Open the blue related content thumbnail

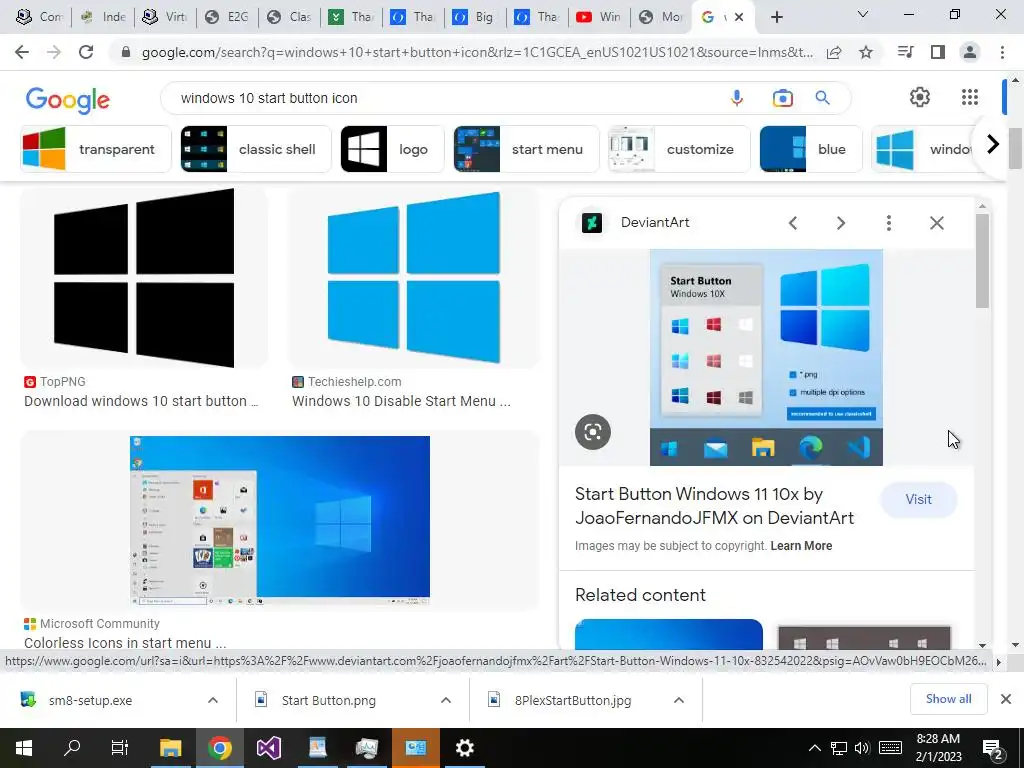click(669, 633)
